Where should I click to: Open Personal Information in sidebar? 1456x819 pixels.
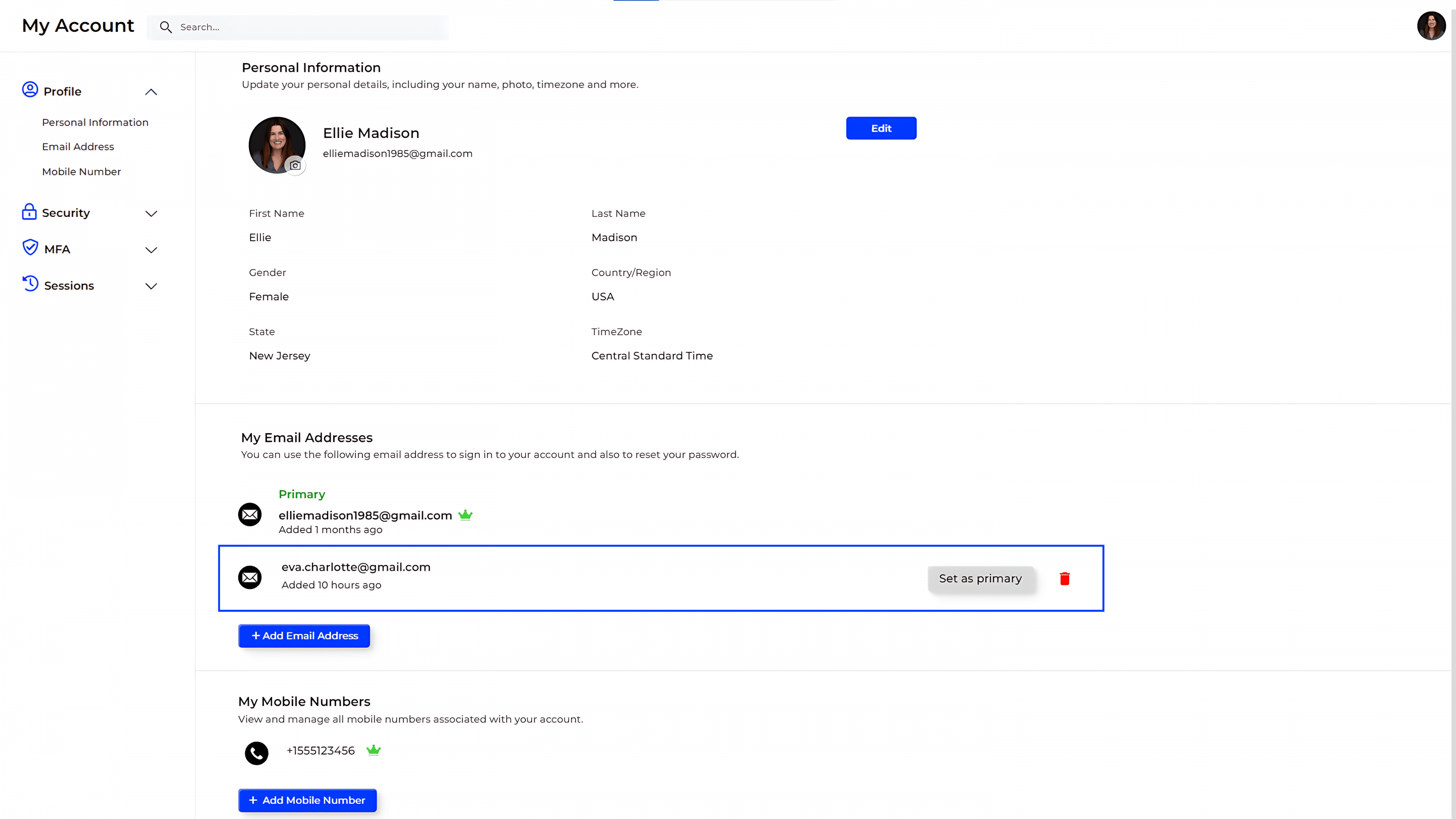coord(95,122)
